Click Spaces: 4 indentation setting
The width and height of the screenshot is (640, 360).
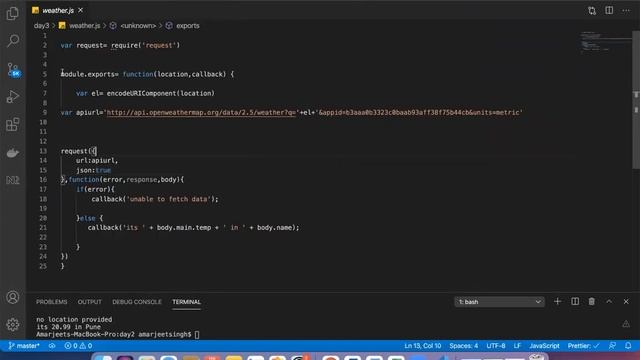coord(464,346)
